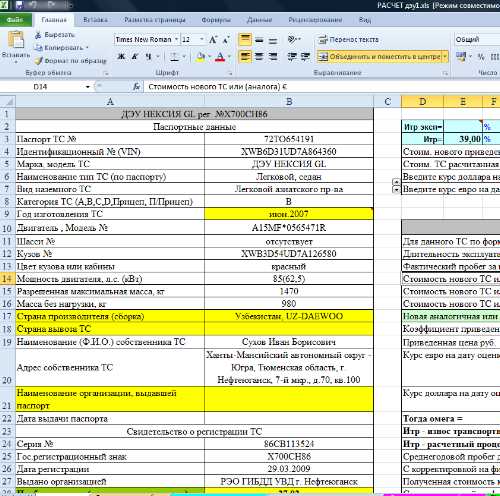Viewport: 500px width, 496px height.
Task: Increase font size with the large A icon
Action: (x=213, y=40)
